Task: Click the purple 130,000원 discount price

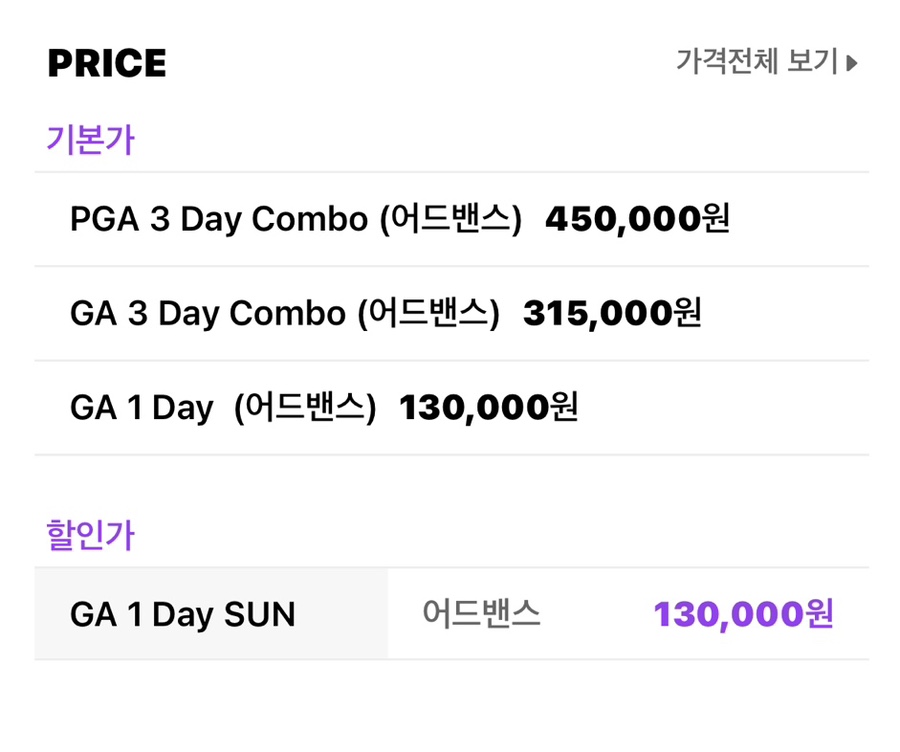Action: pyautogui.click(x=743, y=614)
